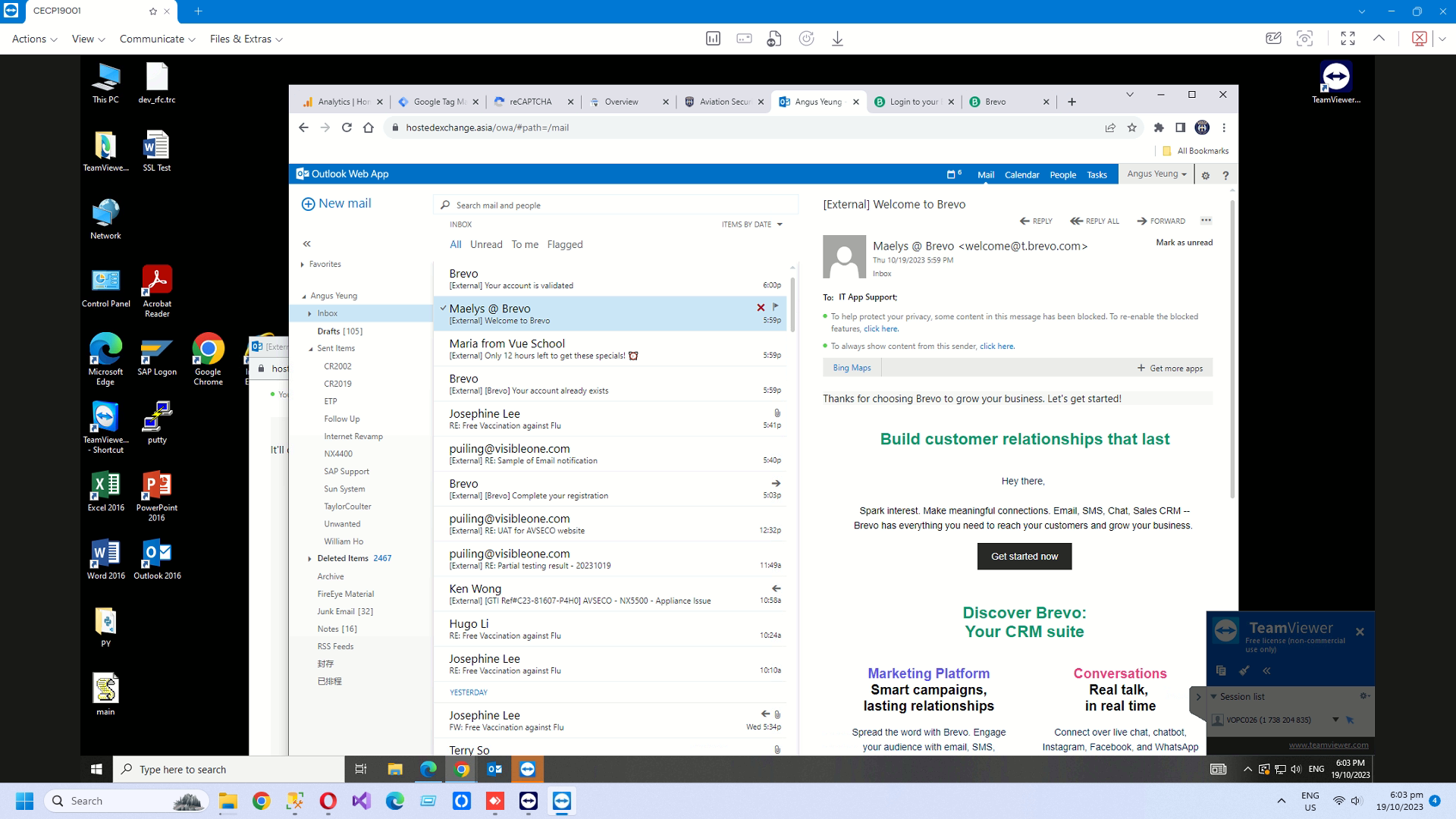Viewport: 1456px width, 819px height.
Task: Open Acrobat Reader desktop icon
Action: (157, 291)
